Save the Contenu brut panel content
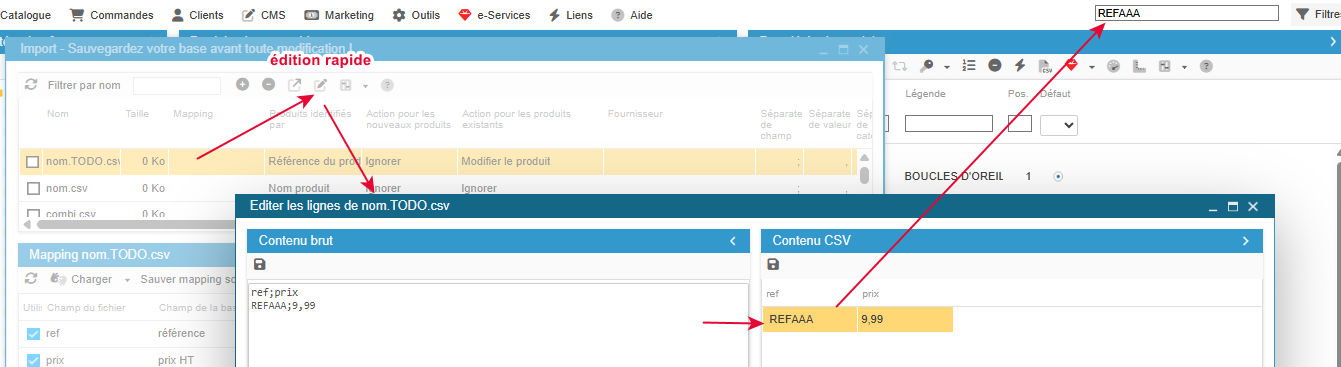This screenshot has height=367, width=1341. [260, 264]
